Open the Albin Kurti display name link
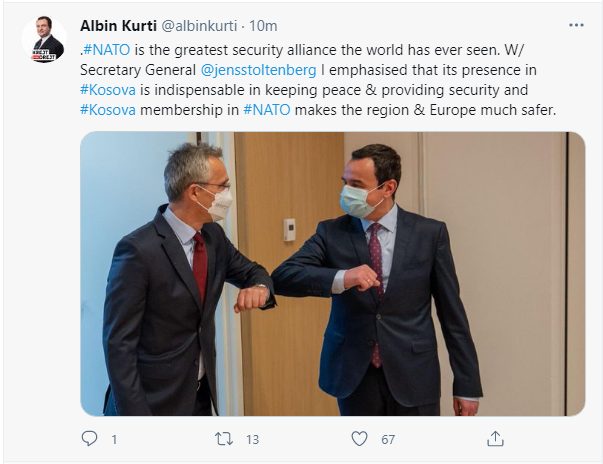 [118, 26]
